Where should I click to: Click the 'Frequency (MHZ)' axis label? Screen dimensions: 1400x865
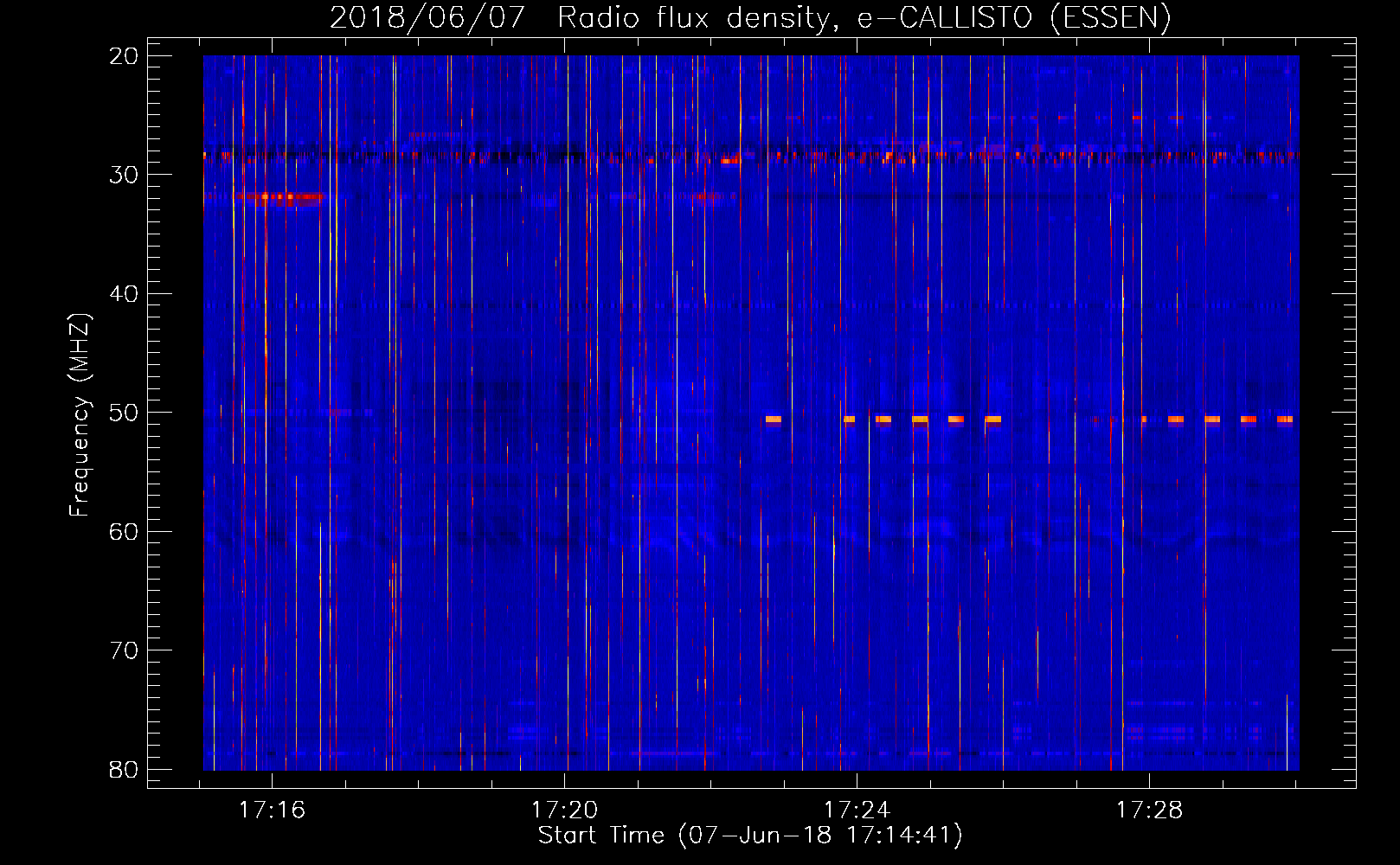point(80,415)
